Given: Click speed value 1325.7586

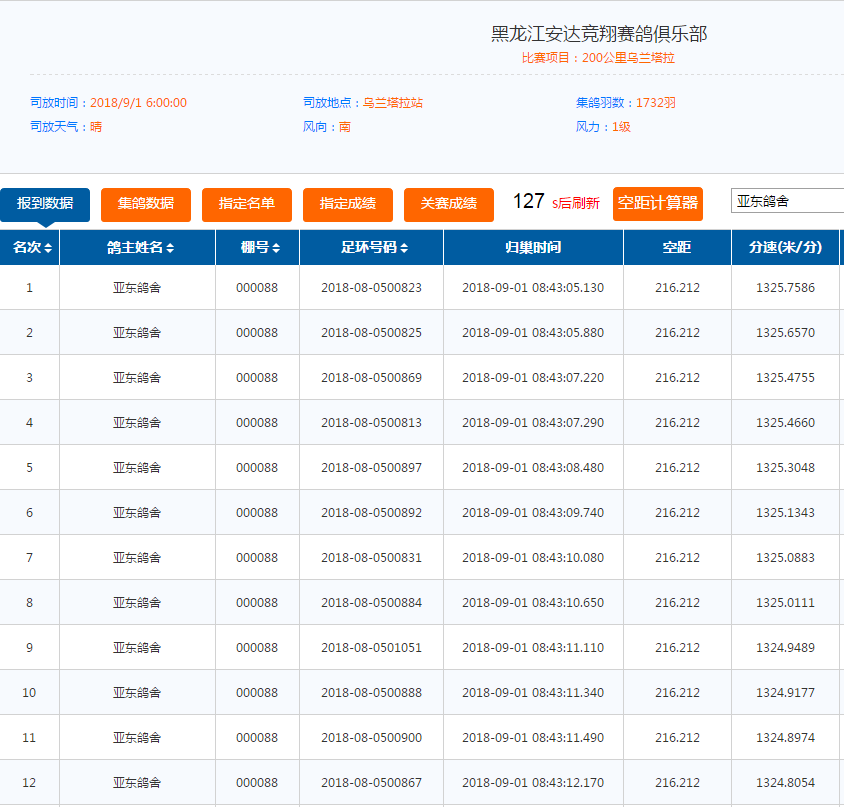Looking at the screenshot, I should [785, 288].
